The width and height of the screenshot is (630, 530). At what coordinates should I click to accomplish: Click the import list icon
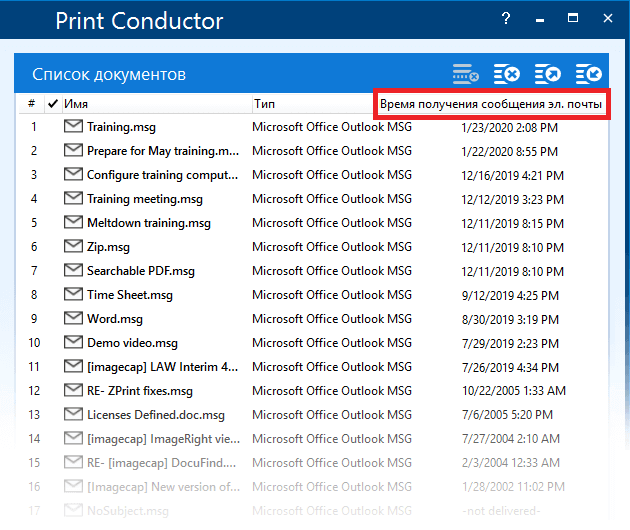[589, 74]
